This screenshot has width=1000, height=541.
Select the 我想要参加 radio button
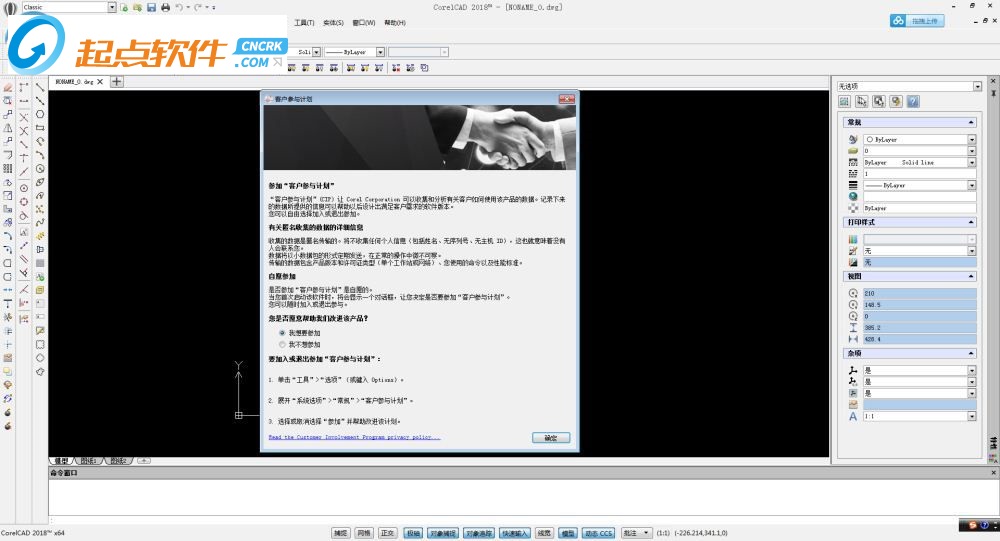(x=282, y=333)
